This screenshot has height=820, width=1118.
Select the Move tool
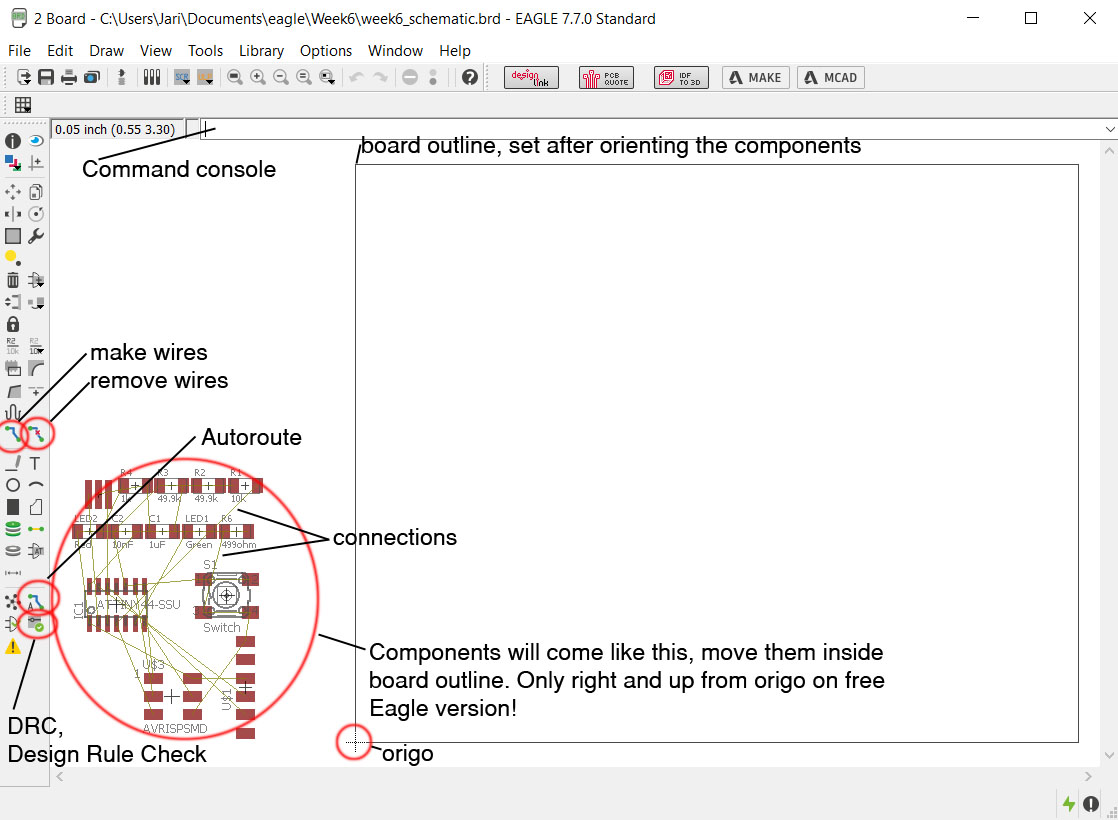[13, 192]
